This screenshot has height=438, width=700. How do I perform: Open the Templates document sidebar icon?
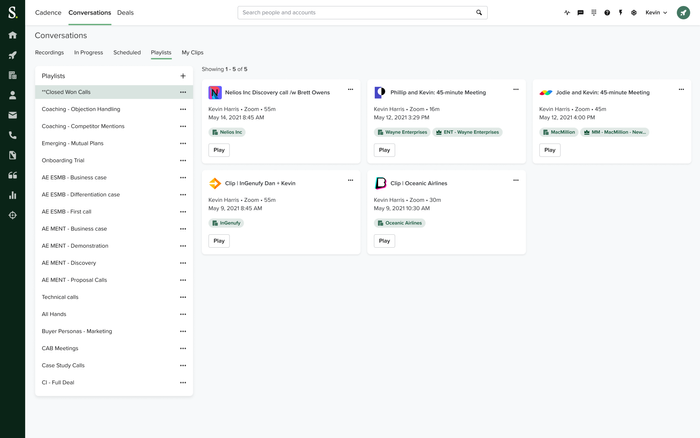pos(12,155)
